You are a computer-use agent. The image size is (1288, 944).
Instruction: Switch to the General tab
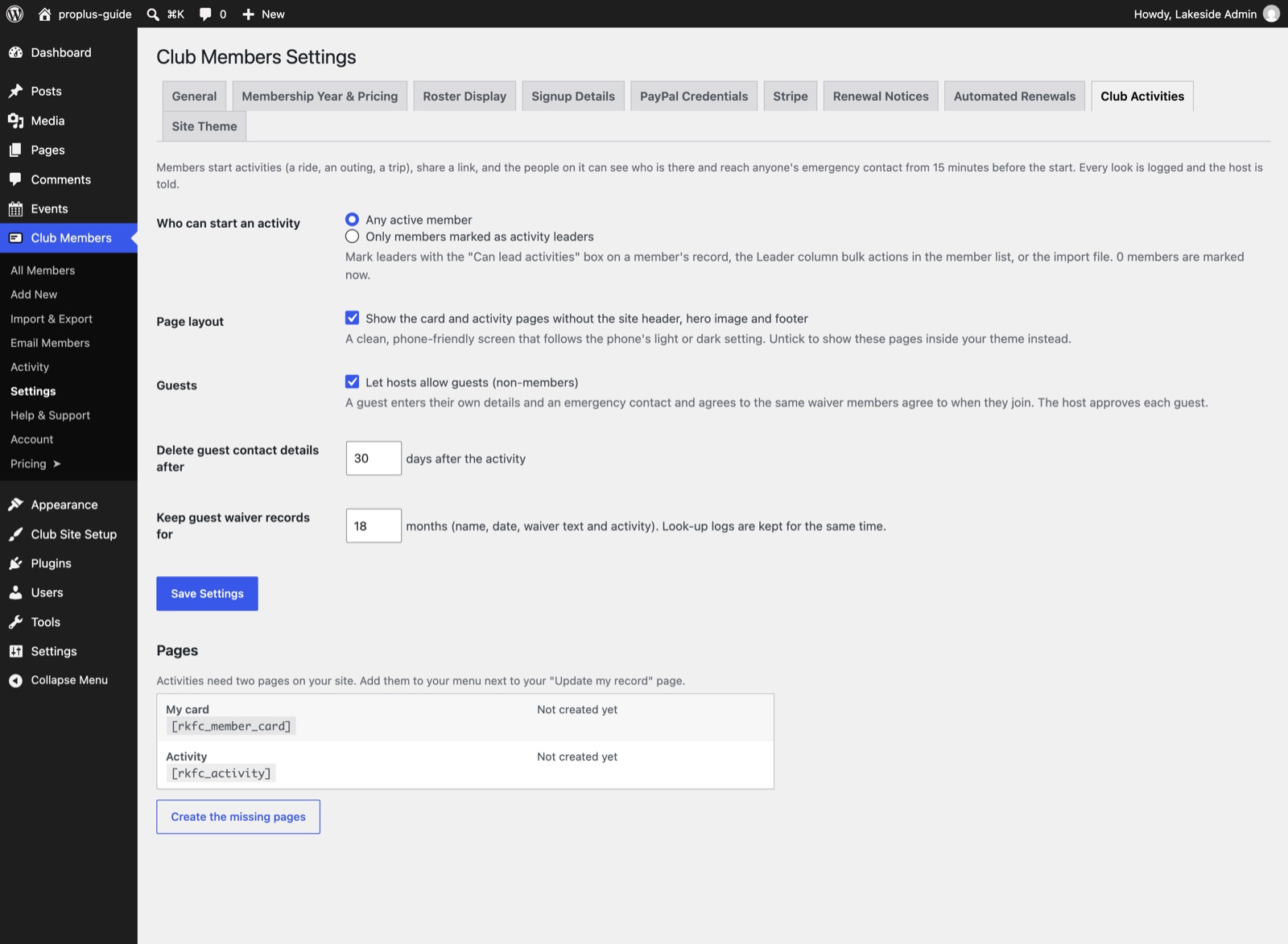[194, 96]
